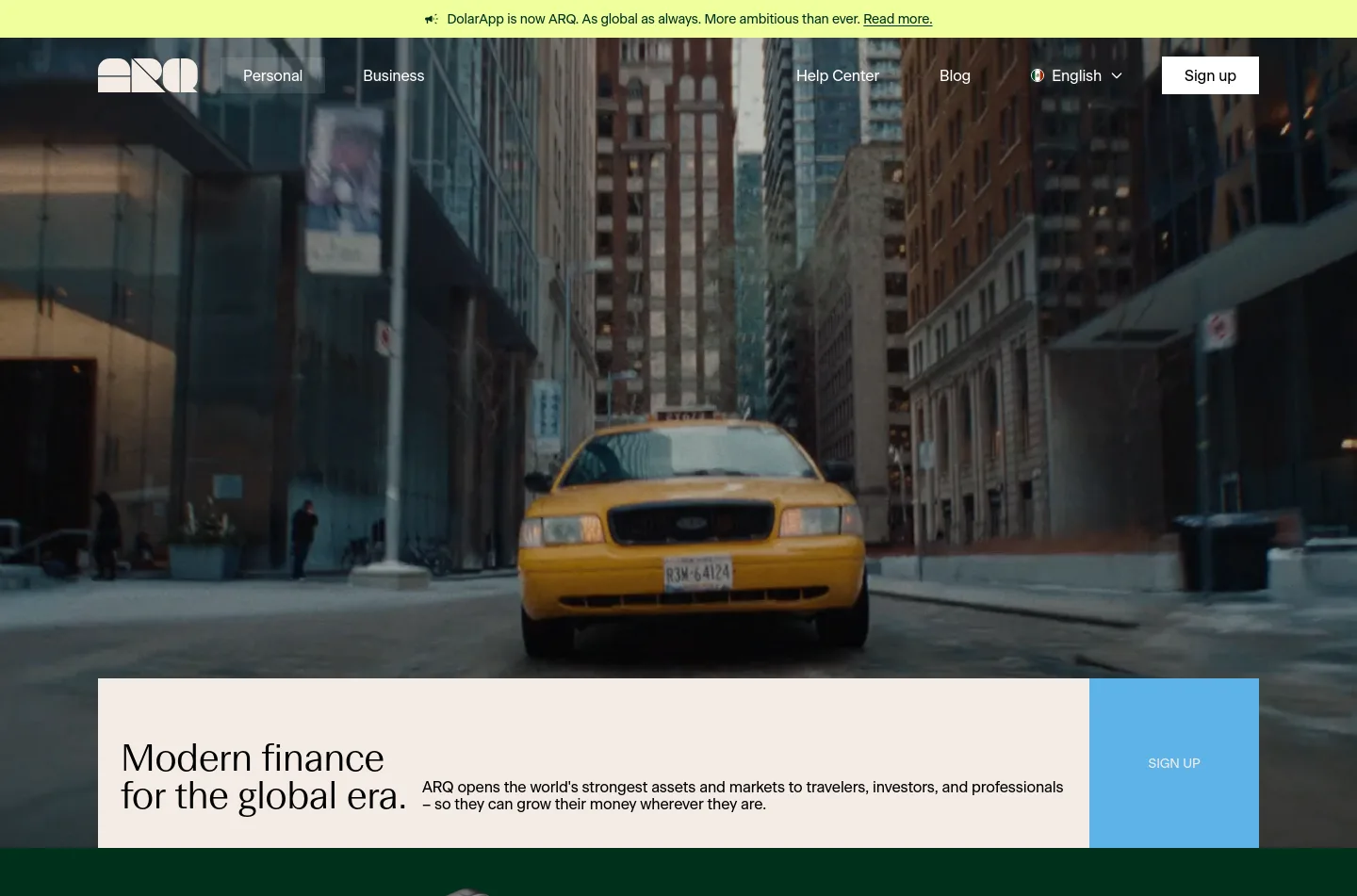Follow the Read more link in banner
Screen dimensions: 1357x896
pos(898,19)
